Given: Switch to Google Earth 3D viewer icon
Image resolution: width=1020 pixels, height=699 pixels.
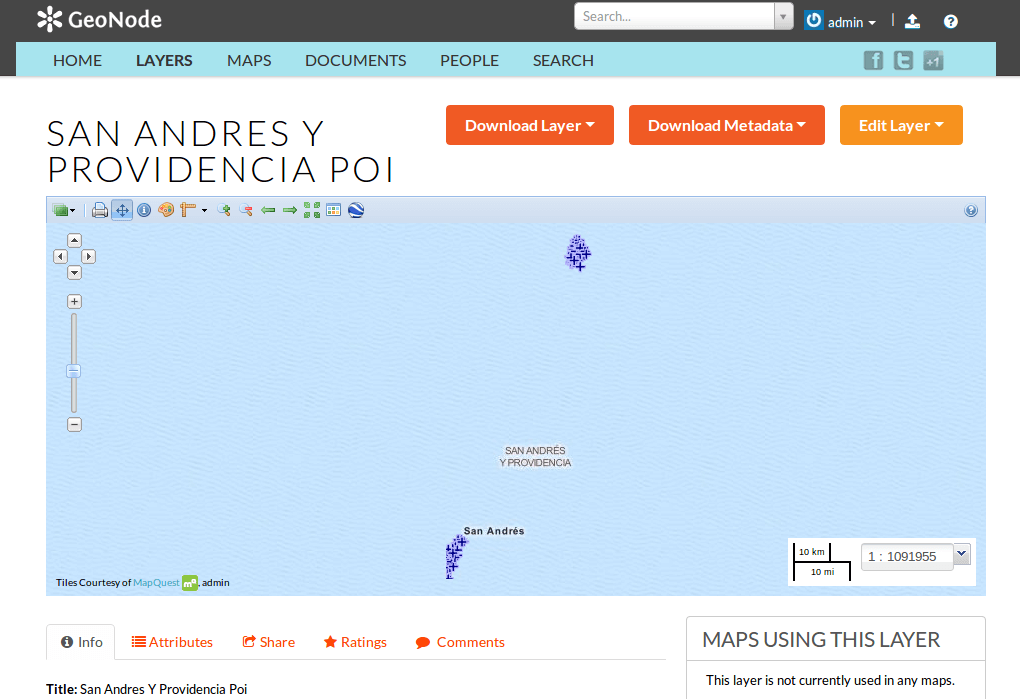Looking at the screenshot, I should pos(356,210).
